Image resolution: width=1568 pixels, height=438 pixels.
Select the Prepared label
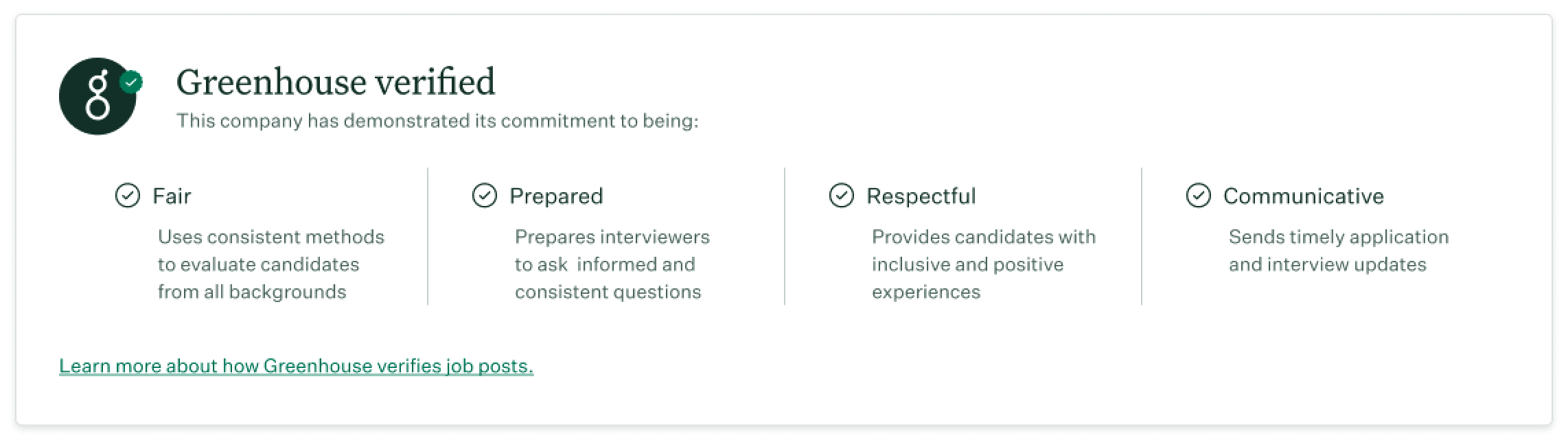pos(556,196)
